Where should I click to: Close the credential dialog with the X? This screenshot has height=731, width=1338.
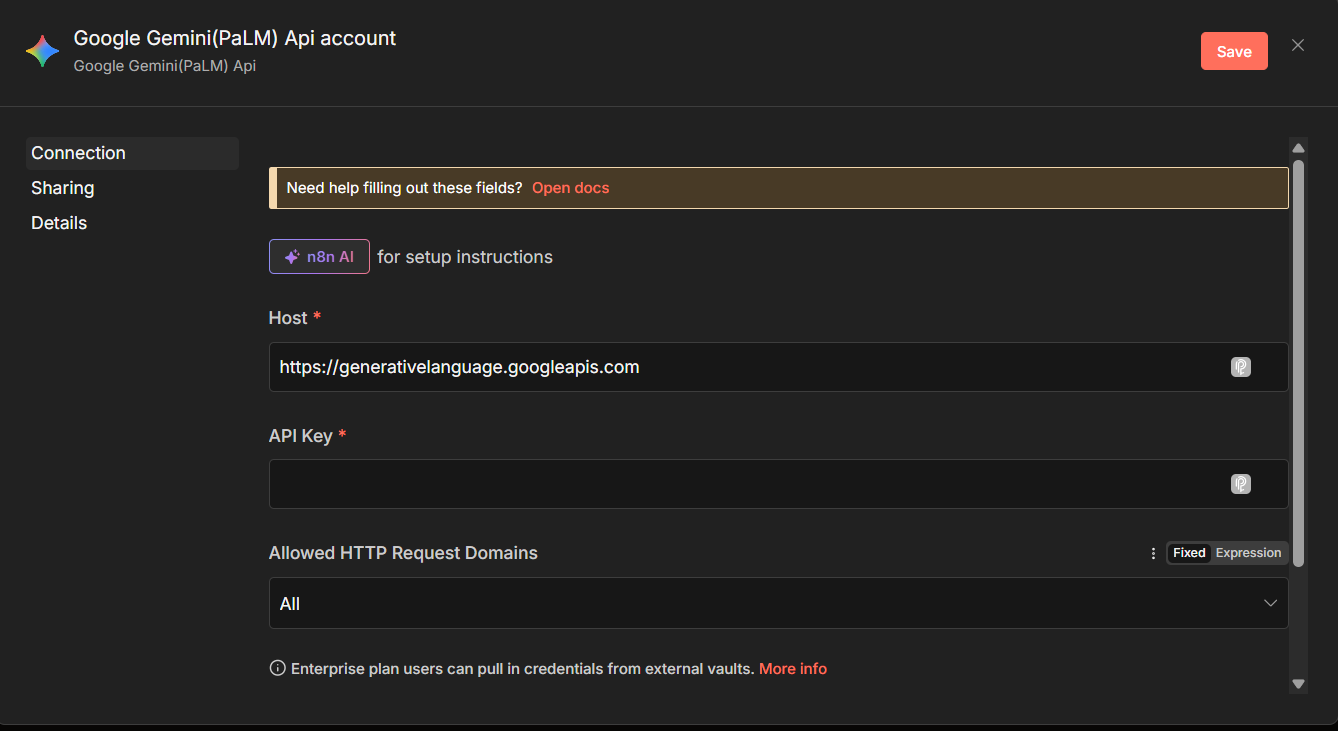[1298, 45]
